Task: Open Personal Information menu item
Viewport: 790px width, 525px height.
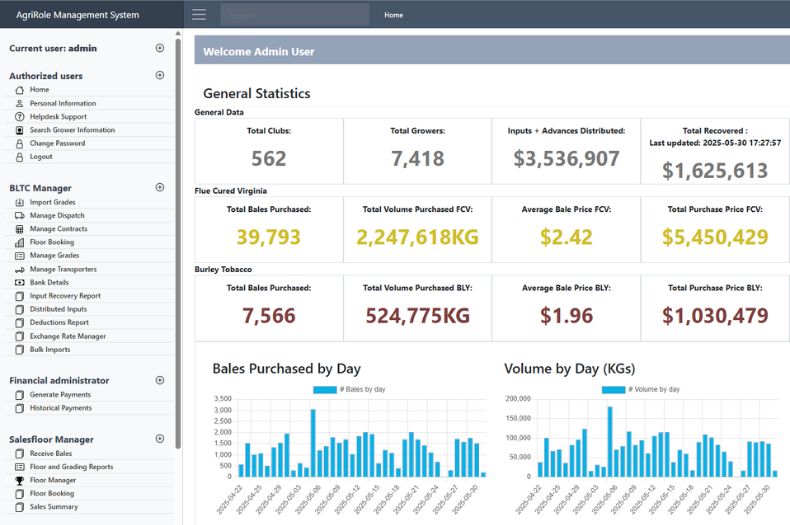Action: pyautogui.click(x=62, y=103)
